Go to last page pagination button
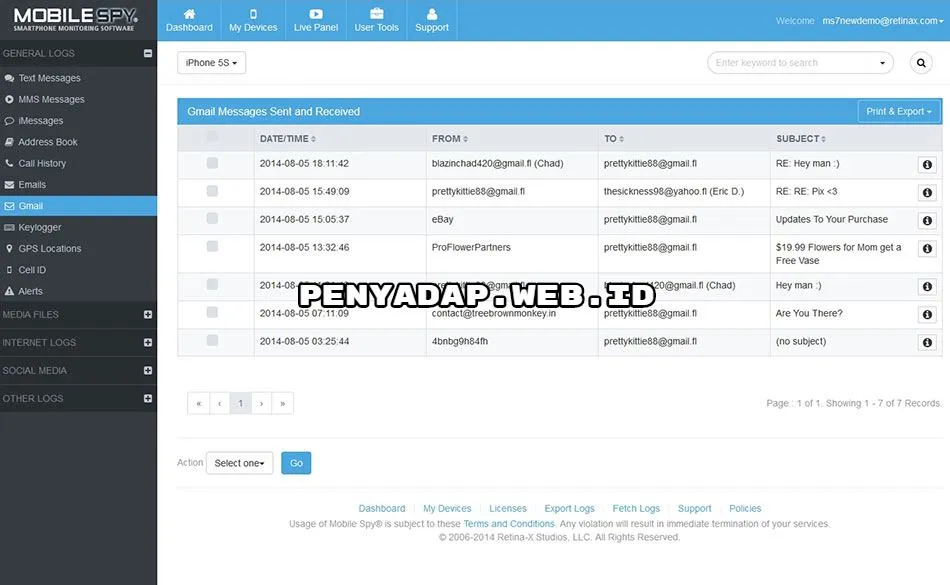The width and height of the screenshot is (950, 585). tap(283, 403)
